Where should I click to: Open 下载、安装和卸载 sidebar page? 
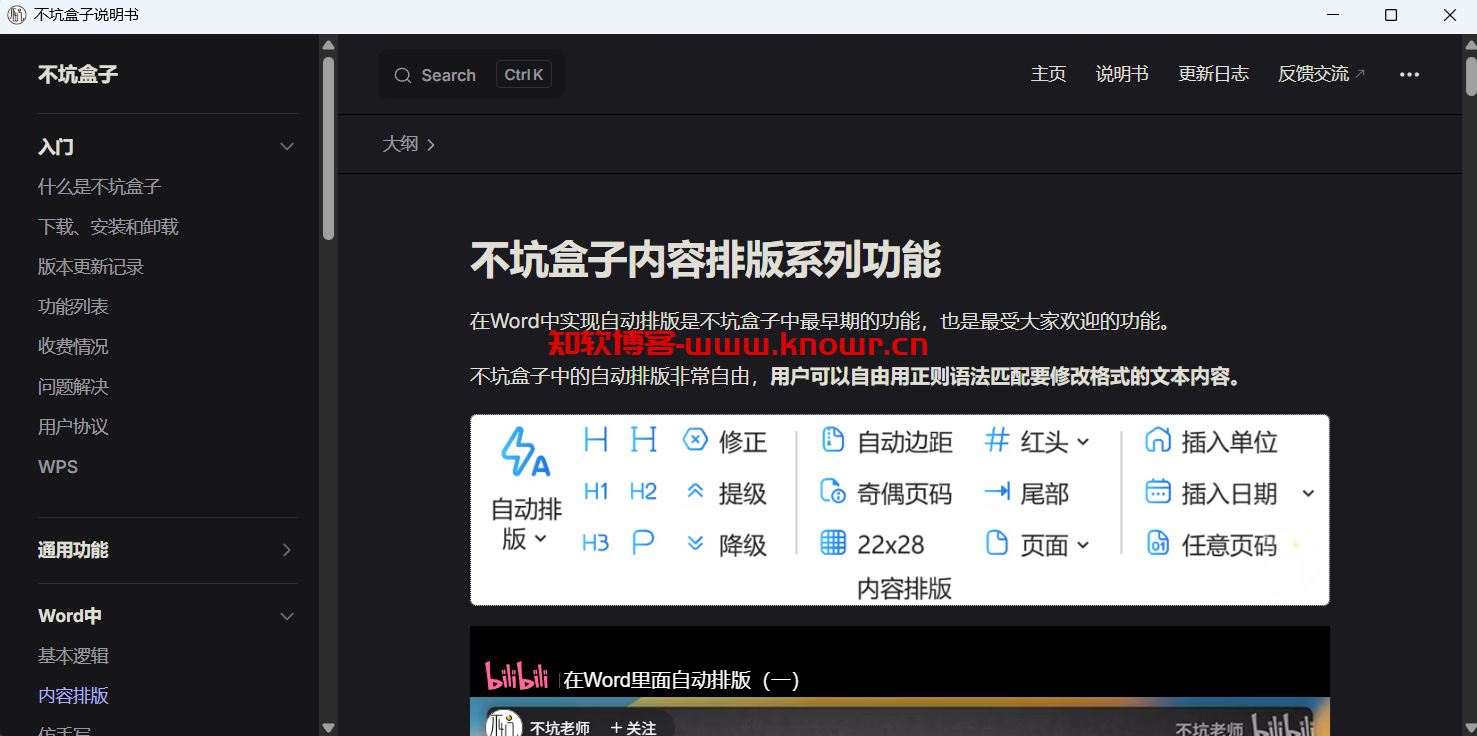[x=108, y=227]
